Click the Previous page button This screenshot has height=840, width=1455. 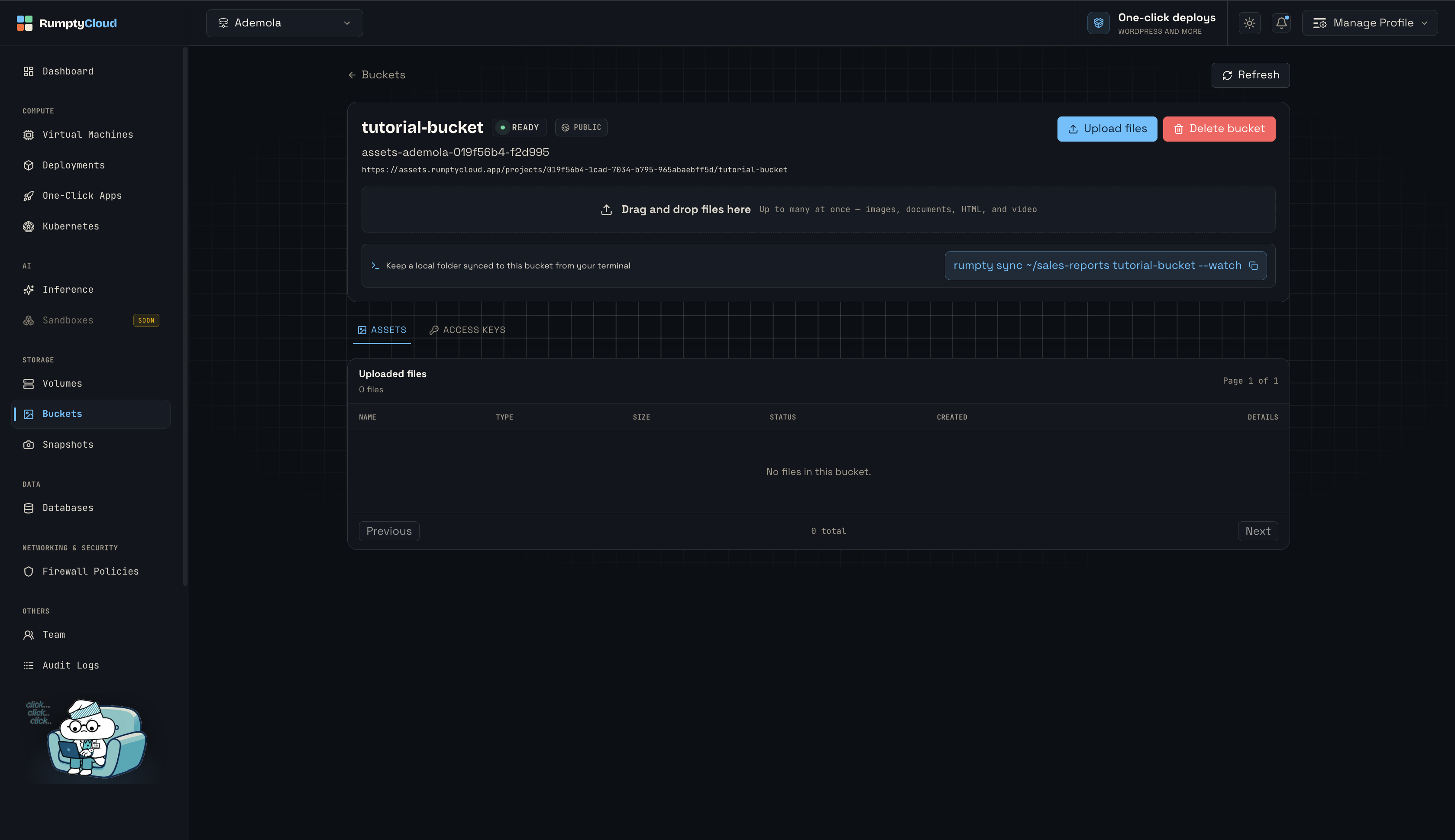tap(389, 531)
